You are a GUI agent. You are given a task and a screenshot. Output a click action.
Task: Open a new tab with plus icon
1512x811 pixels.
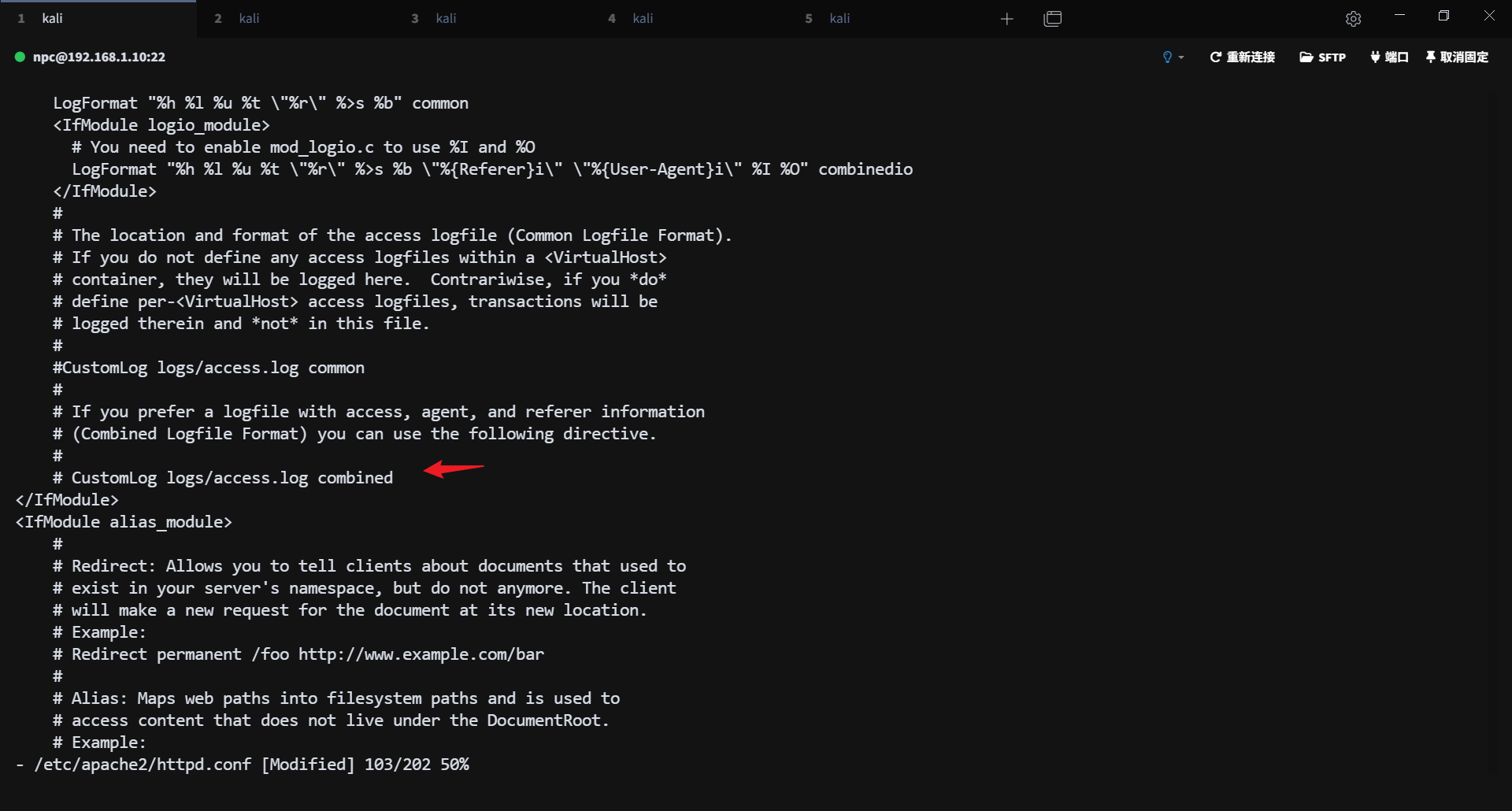[1006, 19]
